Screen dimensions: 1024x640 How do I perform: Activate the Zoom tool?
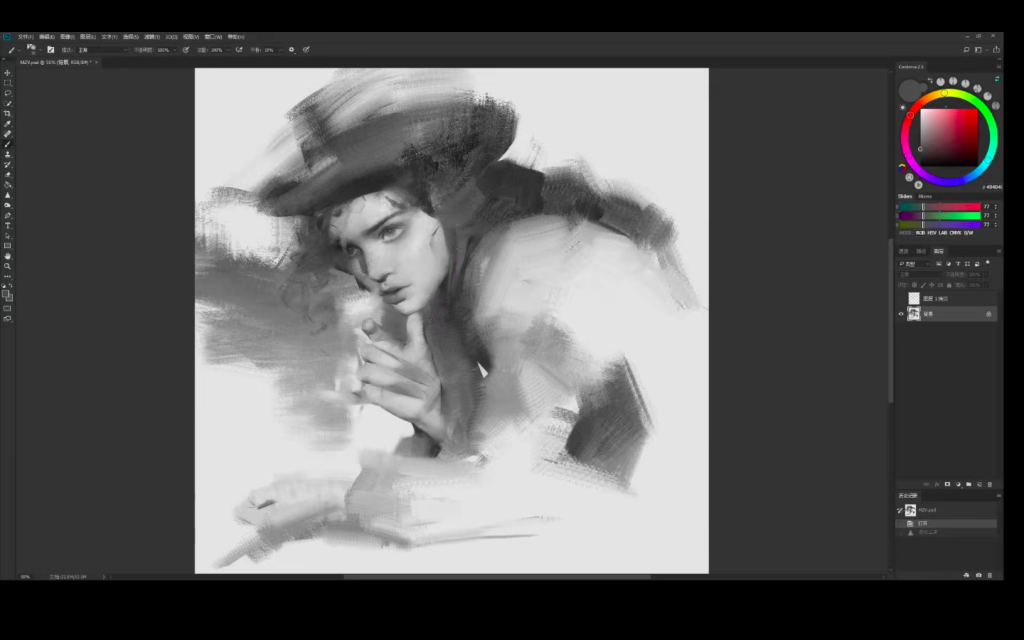[x=7, y=266]
